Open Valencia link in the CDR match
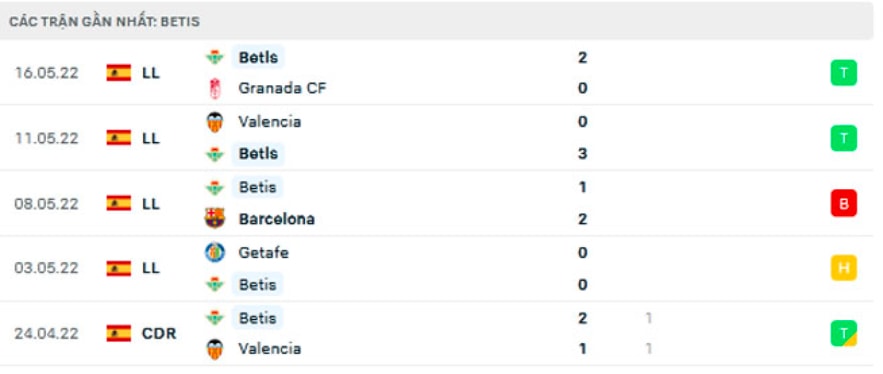Screen dimensions: 883x374 pos(269,349)
